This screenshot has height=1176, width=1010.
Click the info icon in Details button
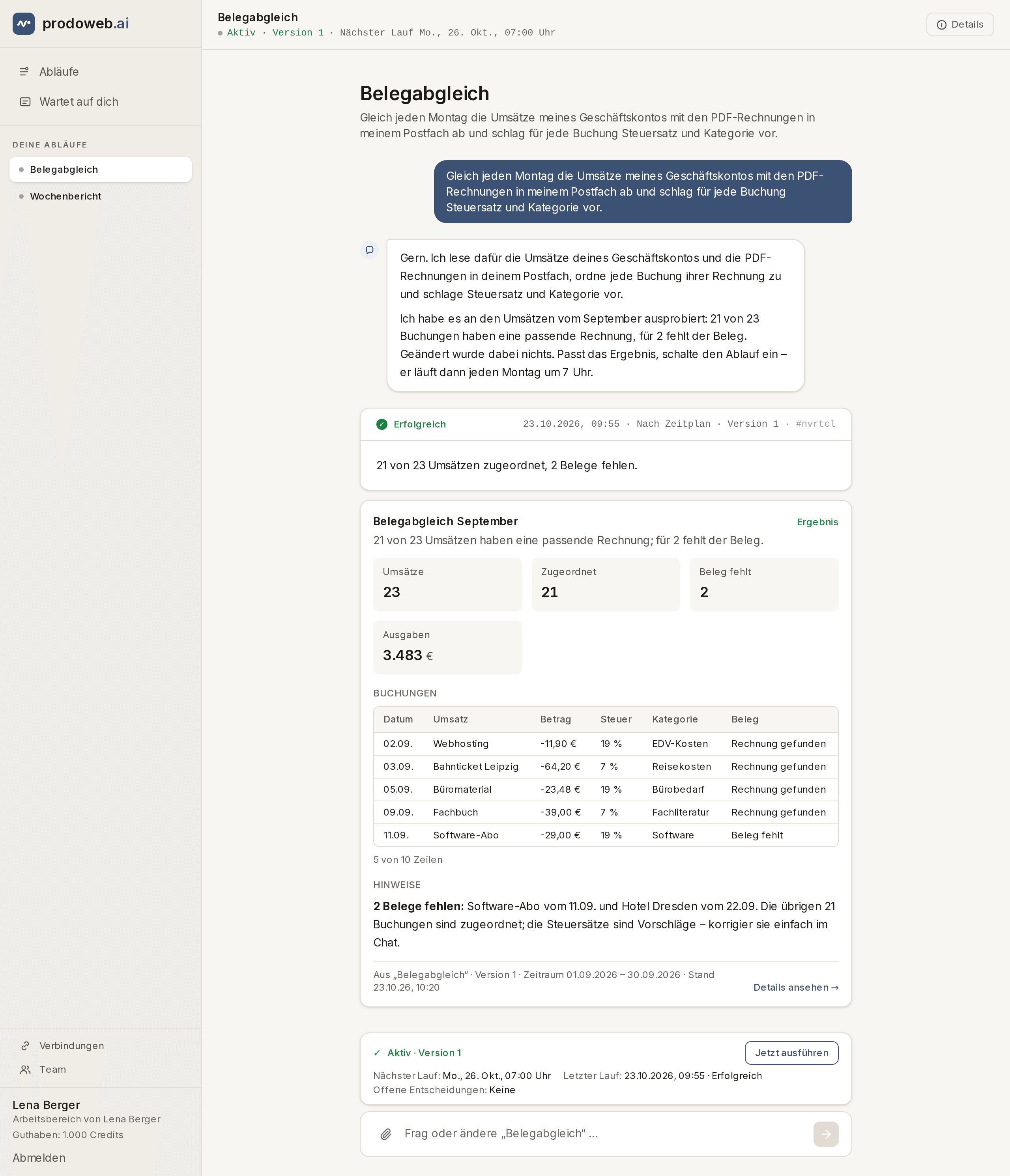coord(941,25)
